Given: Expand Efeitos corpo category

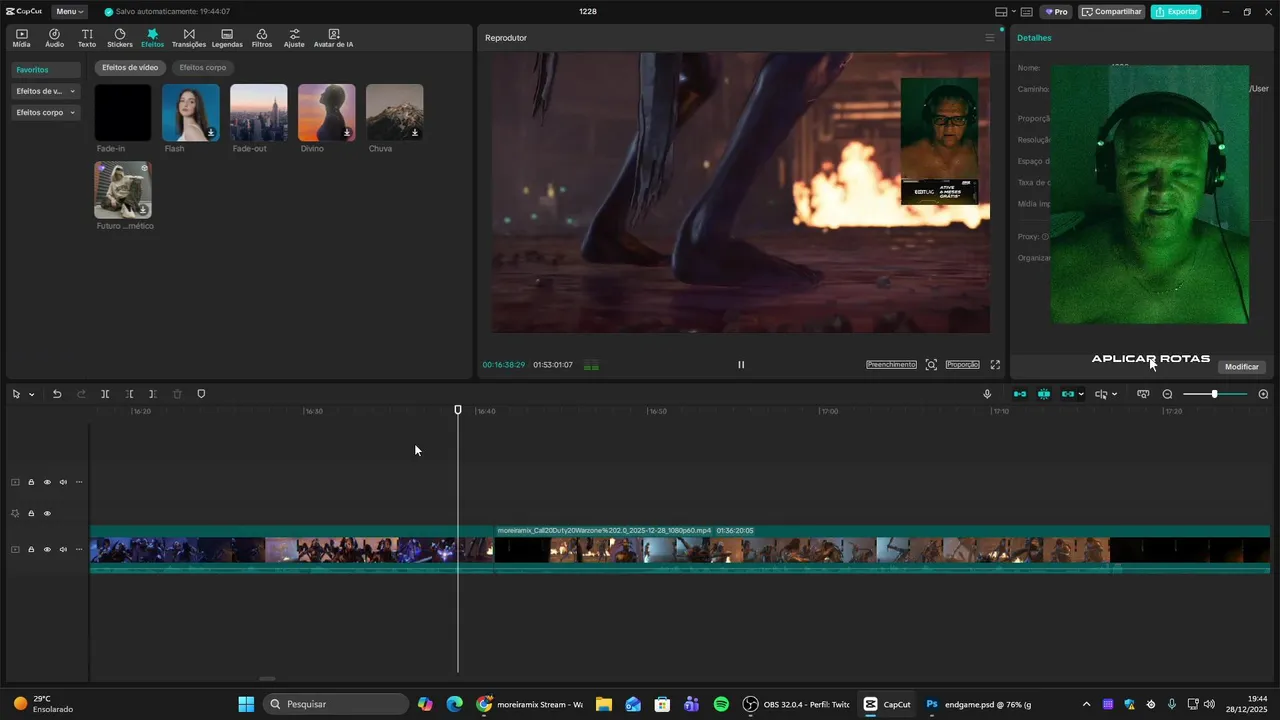Looking at the screenshot, I should click(x=46, y=113).
